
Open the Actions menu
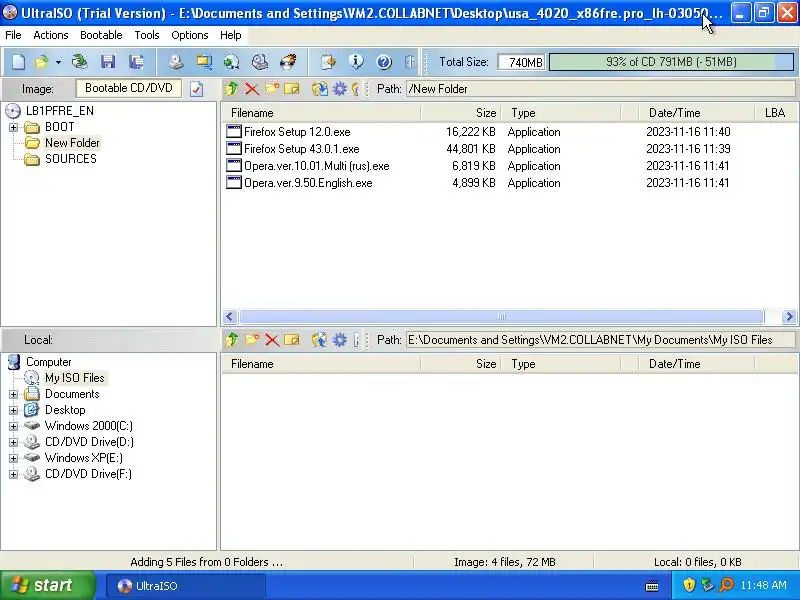coord(51,35)
